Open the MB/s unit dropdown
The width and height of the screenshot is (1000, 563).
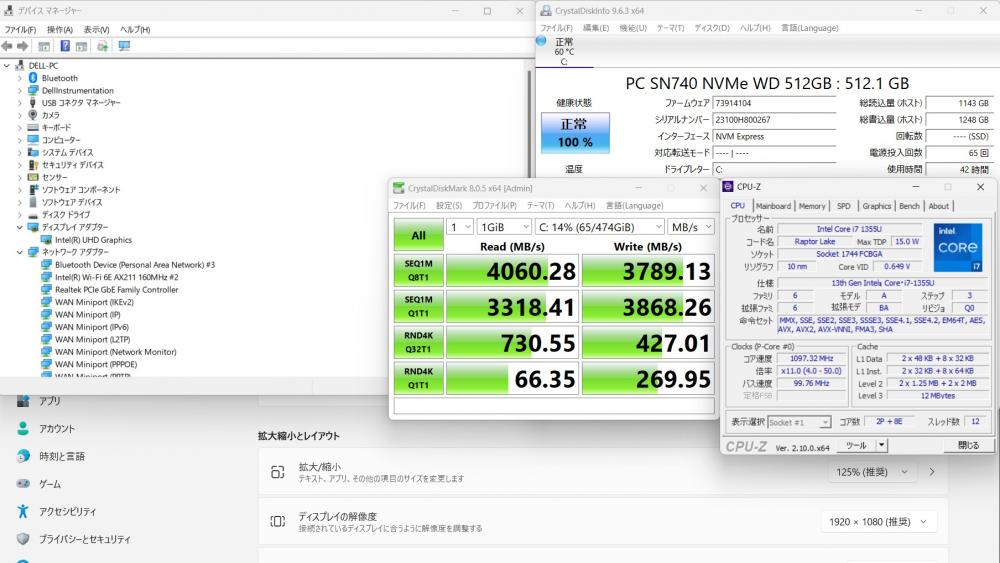[691, 227]
